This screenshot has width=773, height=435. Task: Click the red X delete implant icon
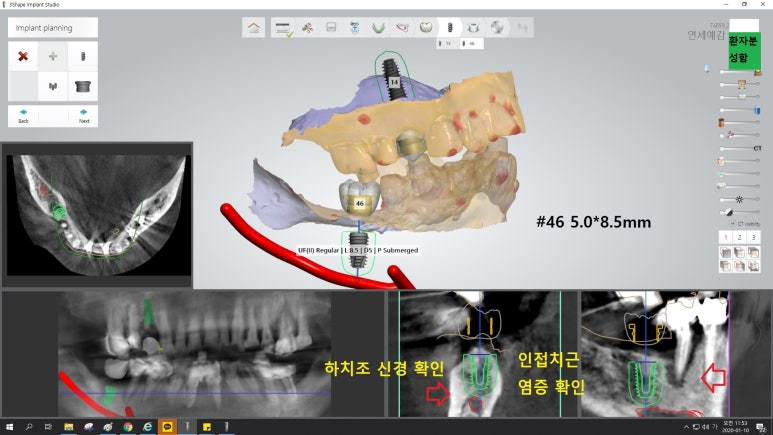[x=23, y=56]
